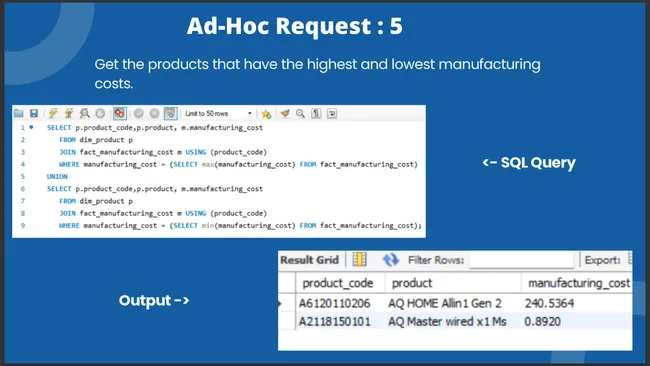This screenshot has width=650, height=366.
Task: Open a SQL script file folder icon
Action: click(x=19, y=113)
